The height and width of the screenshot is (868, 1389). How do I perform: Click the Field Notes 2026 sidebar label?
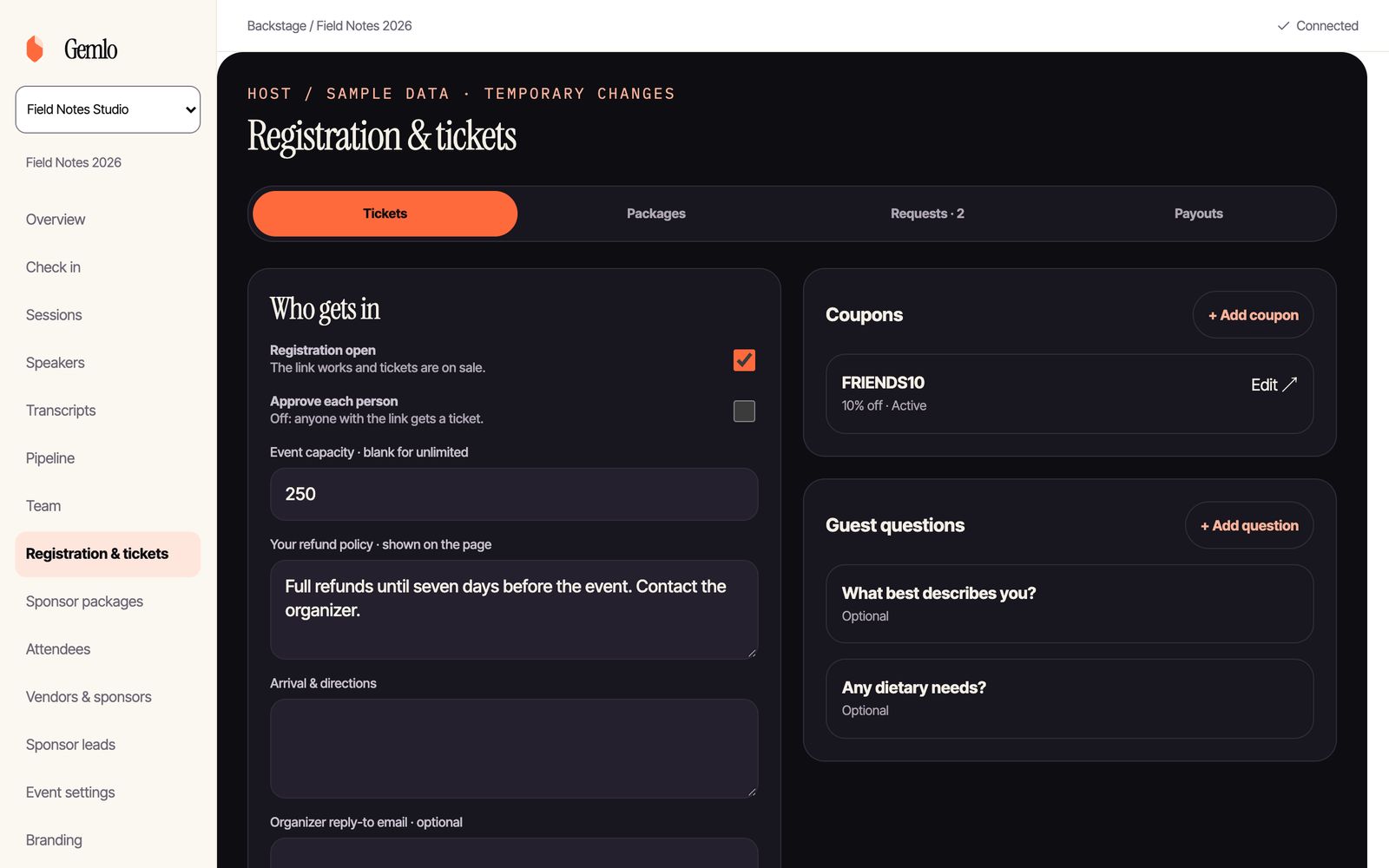(74, 162)
